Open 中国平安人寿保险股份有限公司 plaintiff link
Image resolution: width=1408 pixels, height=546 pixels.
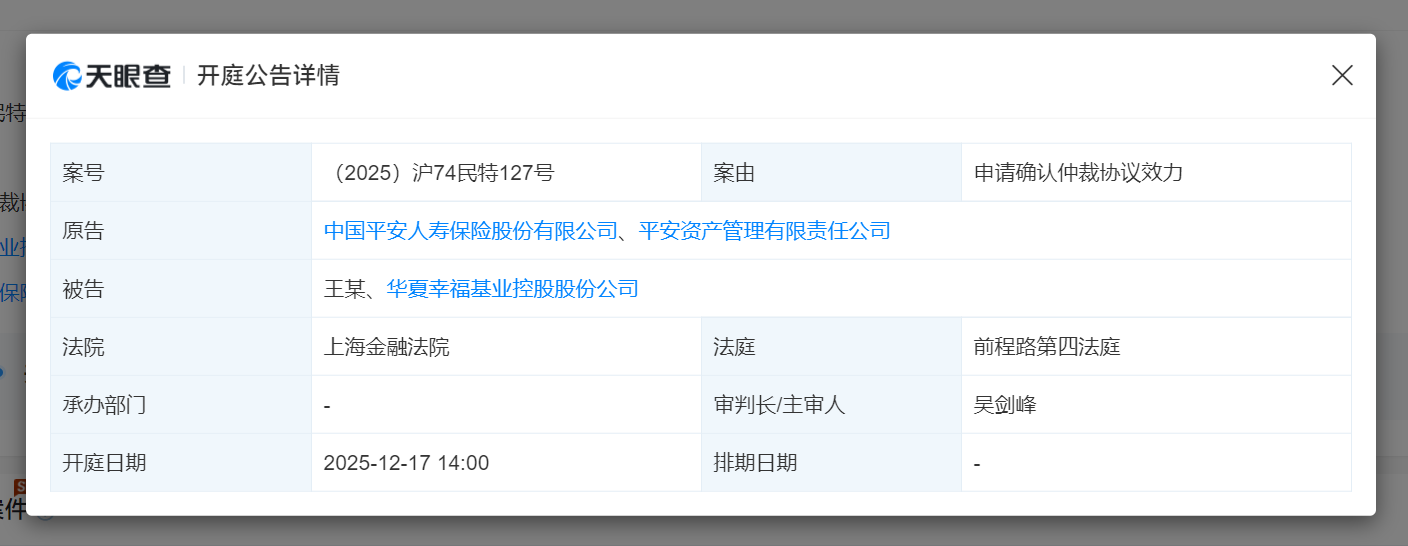471,231
